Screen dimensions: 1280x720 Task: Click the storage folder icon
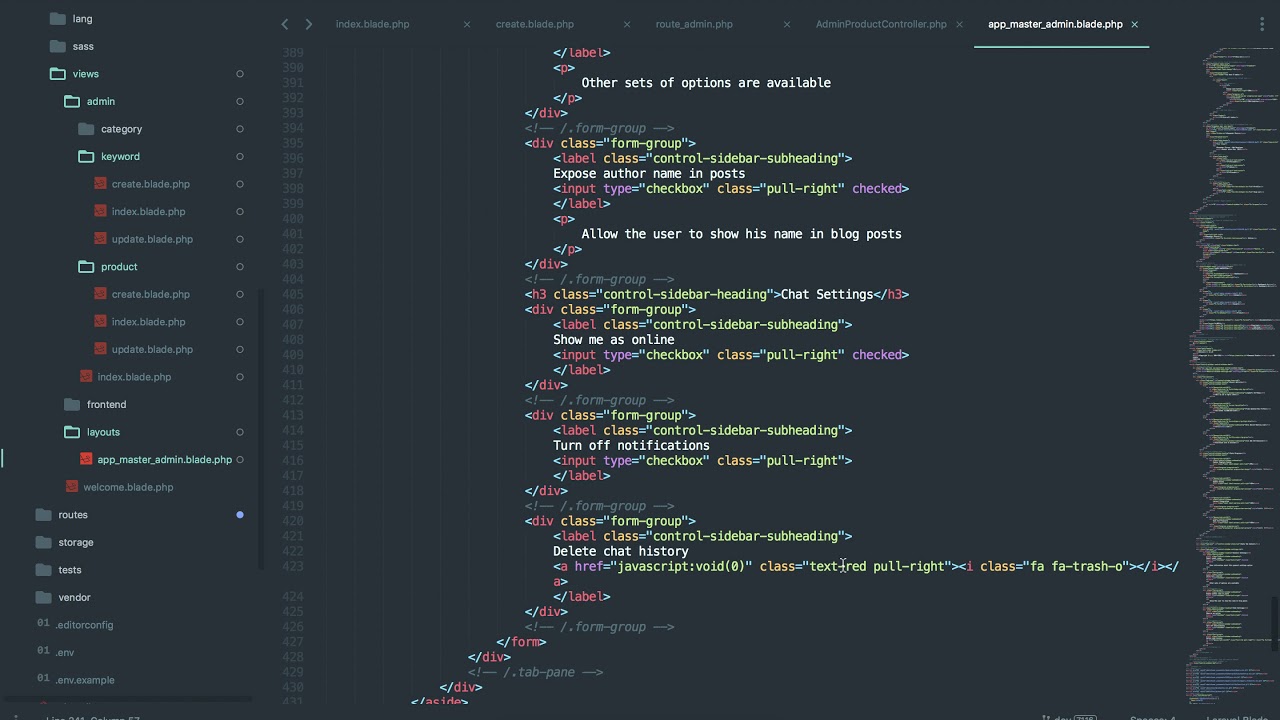click(43, 542)
